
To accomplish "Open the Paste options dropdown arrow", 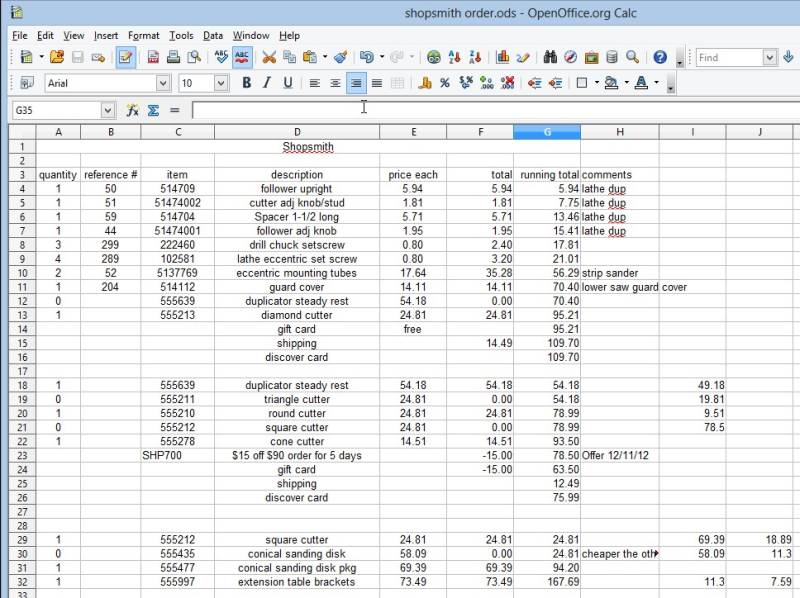I will [325, 57].
